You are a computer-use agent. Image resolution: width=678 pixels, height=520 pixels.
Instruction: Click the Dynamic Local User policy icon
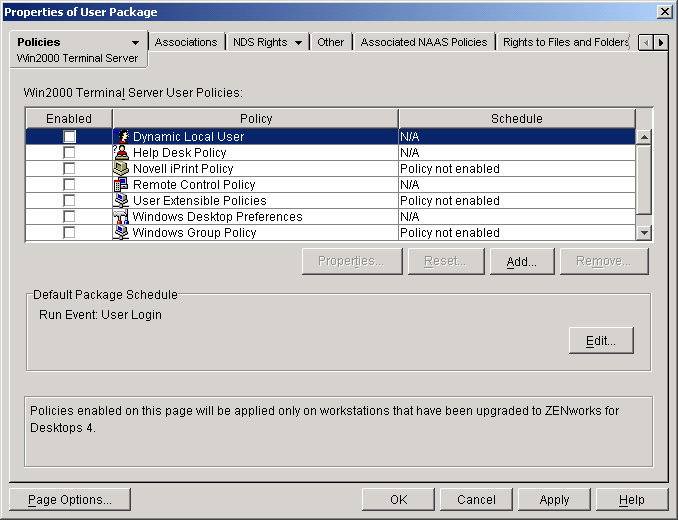pyautogui.click(x=122, y=137)
